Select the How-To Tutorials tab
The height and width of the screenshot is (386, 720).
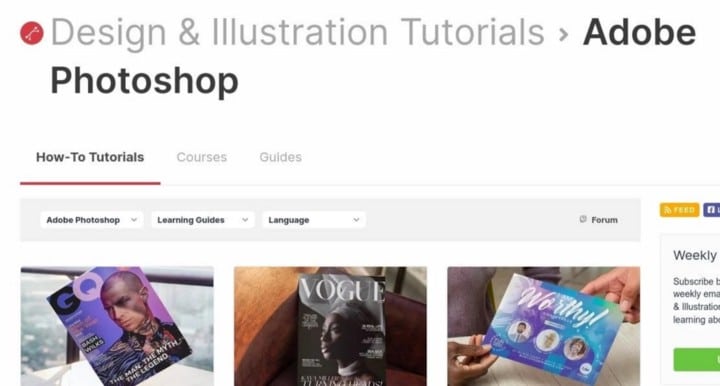90,157
